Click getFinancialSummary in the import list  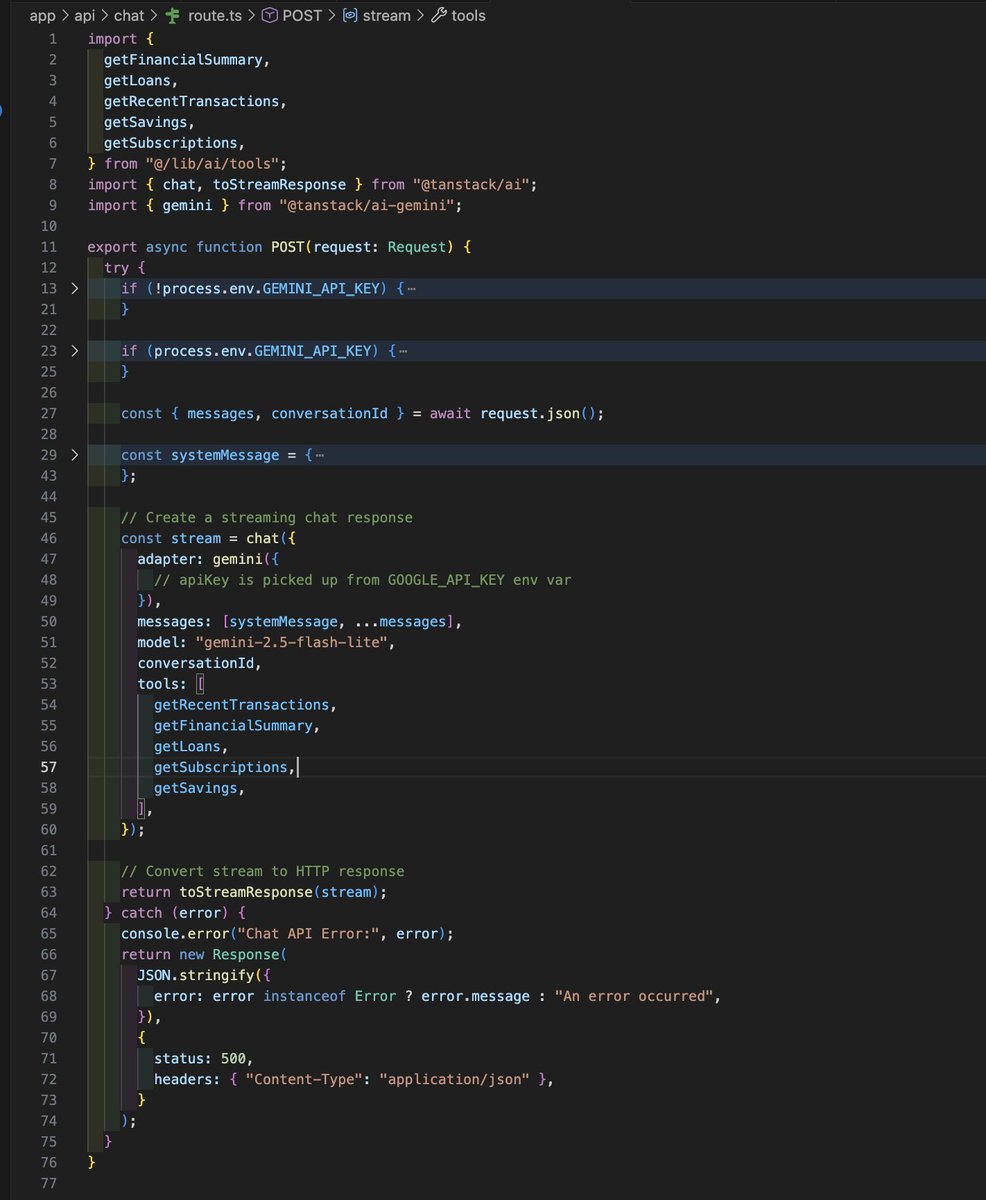[183, 59]
